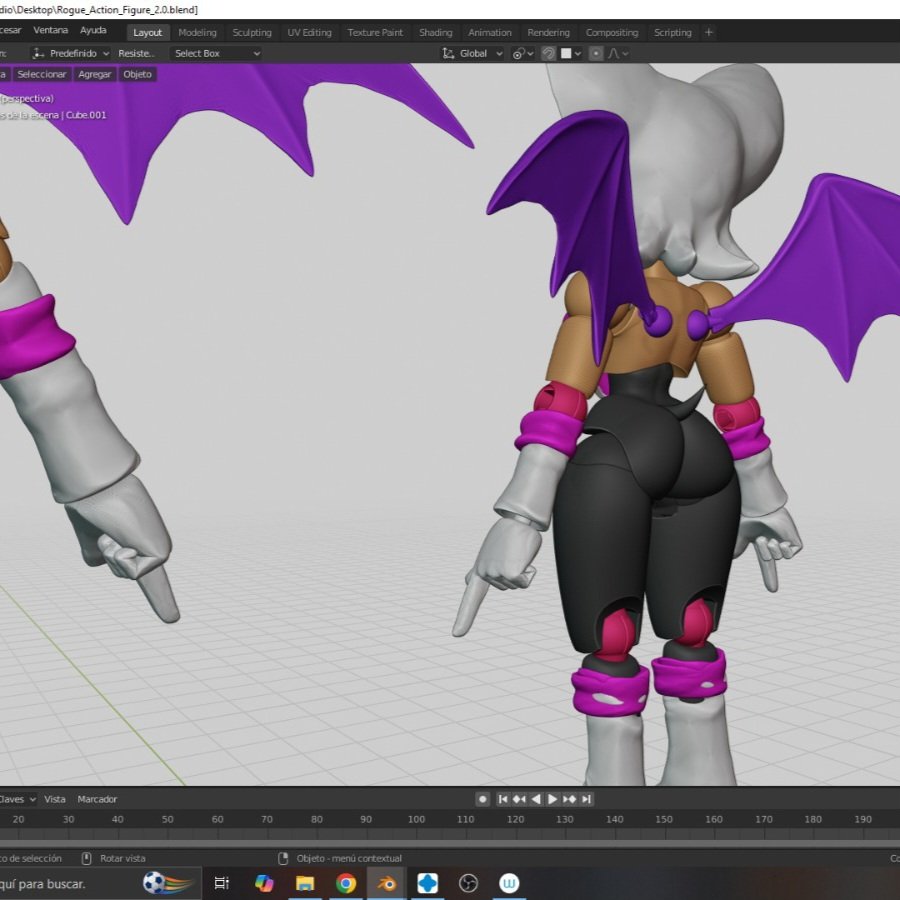This screenshot has height=900, width=900.
Task: Click frame 150 on the timeline ruler
Action: (664, 819)
